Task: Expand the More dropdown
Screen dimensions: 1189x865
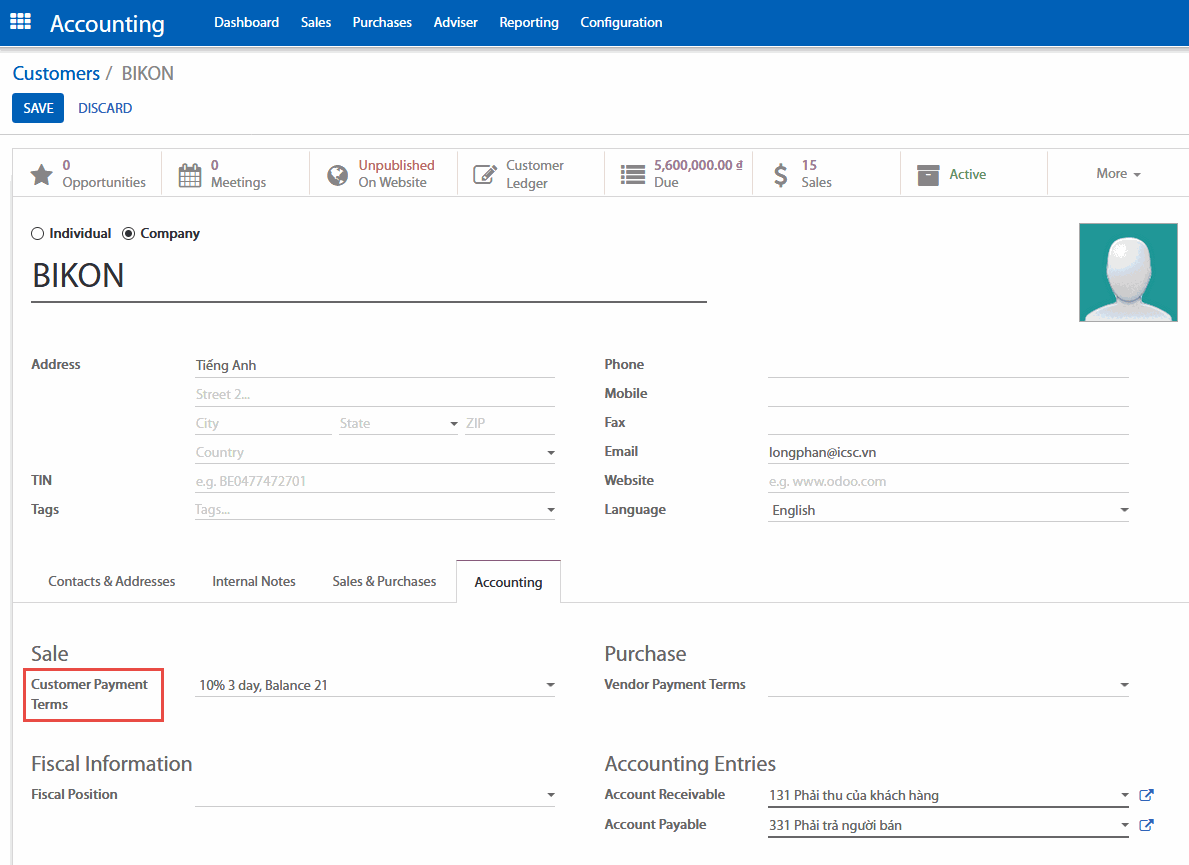Action: (x=1118, y=174)
